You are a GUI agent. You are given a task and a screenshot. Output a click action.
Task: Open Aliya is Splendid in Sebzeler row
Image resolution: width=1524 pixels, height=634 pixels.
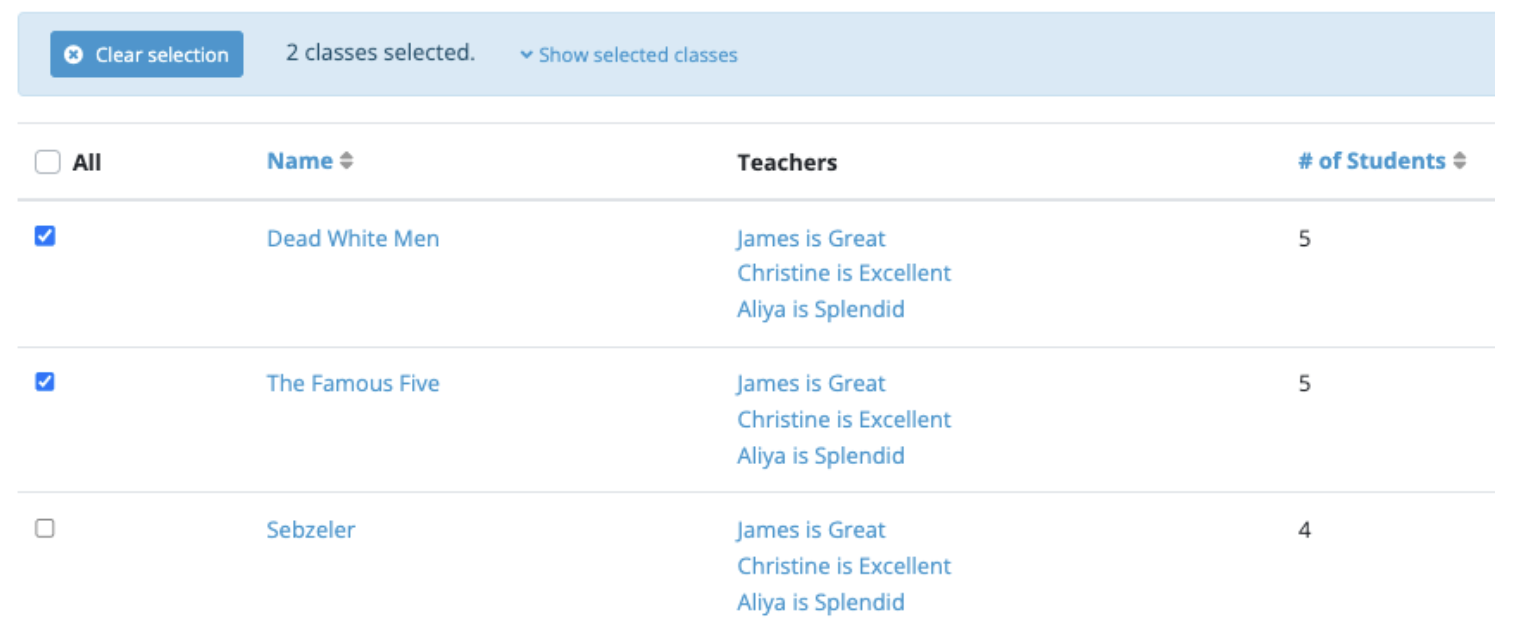click(x=820, y=602)
